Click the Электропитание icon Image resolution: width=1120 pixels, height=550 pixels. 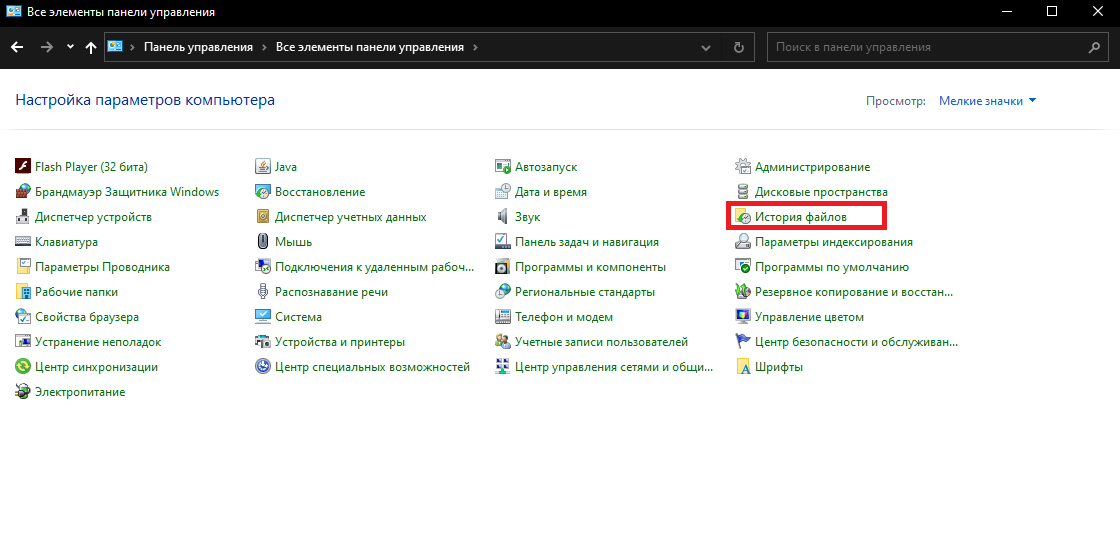pyautogui.click(x=23, y=391)
